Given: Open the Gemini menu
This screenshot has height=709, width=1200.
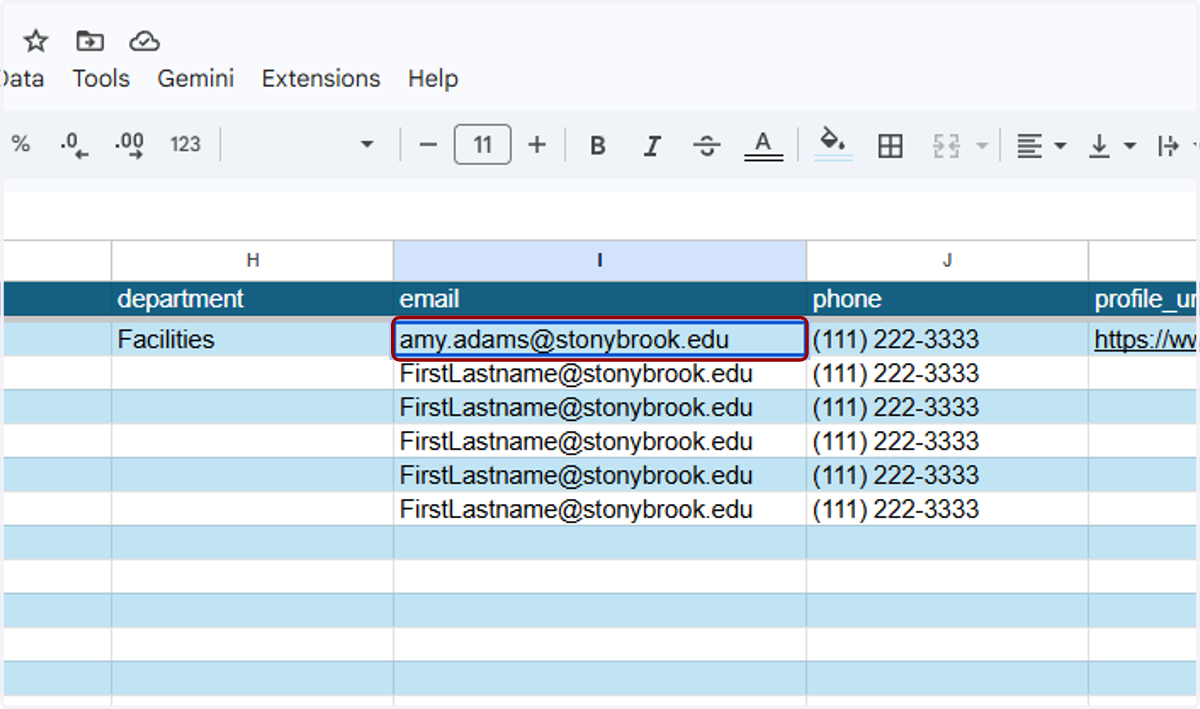Looking at the screenshot, I should [x=196, y=79].
